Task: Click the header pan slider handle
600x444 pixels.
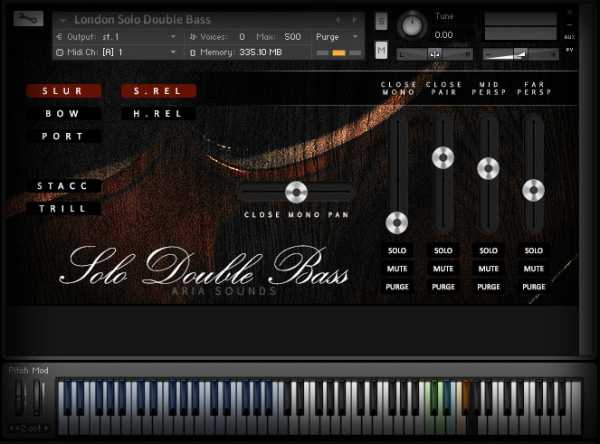Action: click(435, 54)
